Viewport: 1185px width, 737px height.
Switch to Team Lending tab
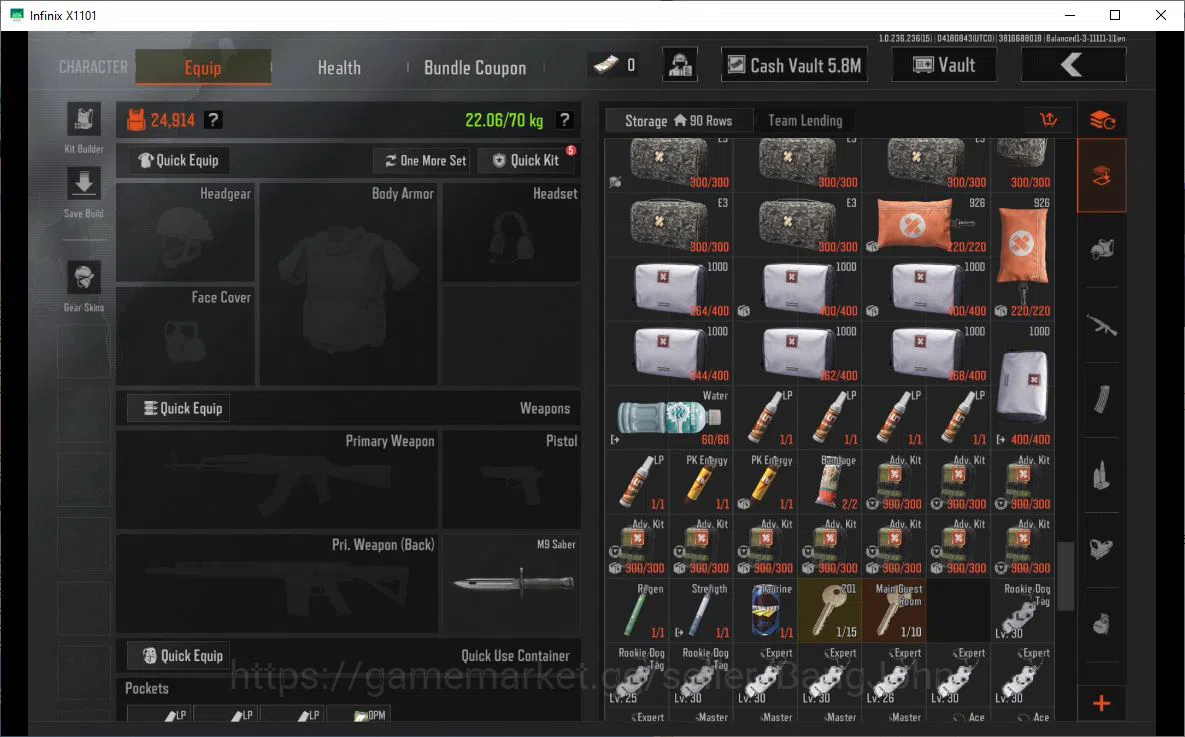point(805,120)
